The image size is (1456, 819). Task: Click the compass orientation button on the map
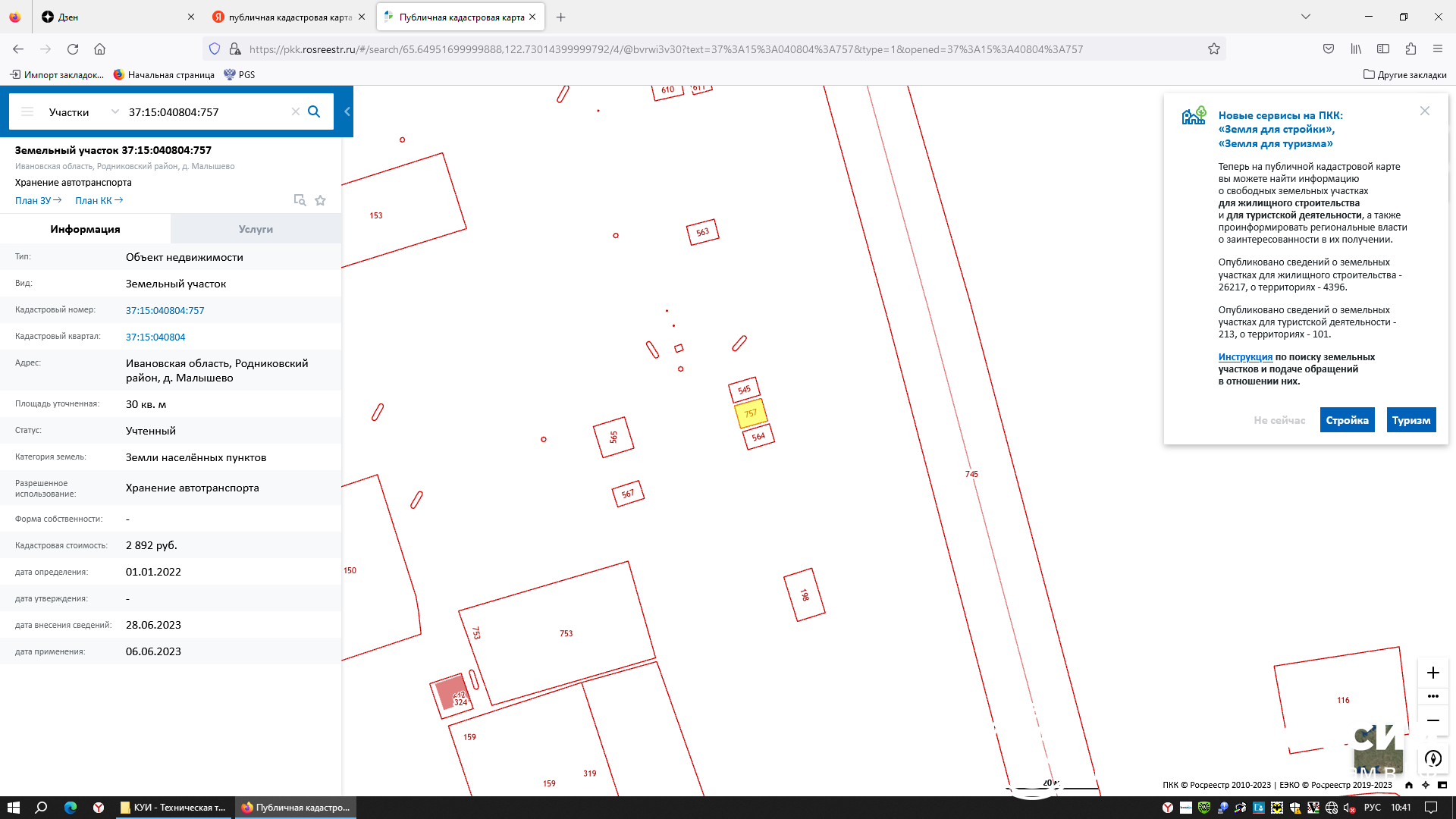point(1432,758)
